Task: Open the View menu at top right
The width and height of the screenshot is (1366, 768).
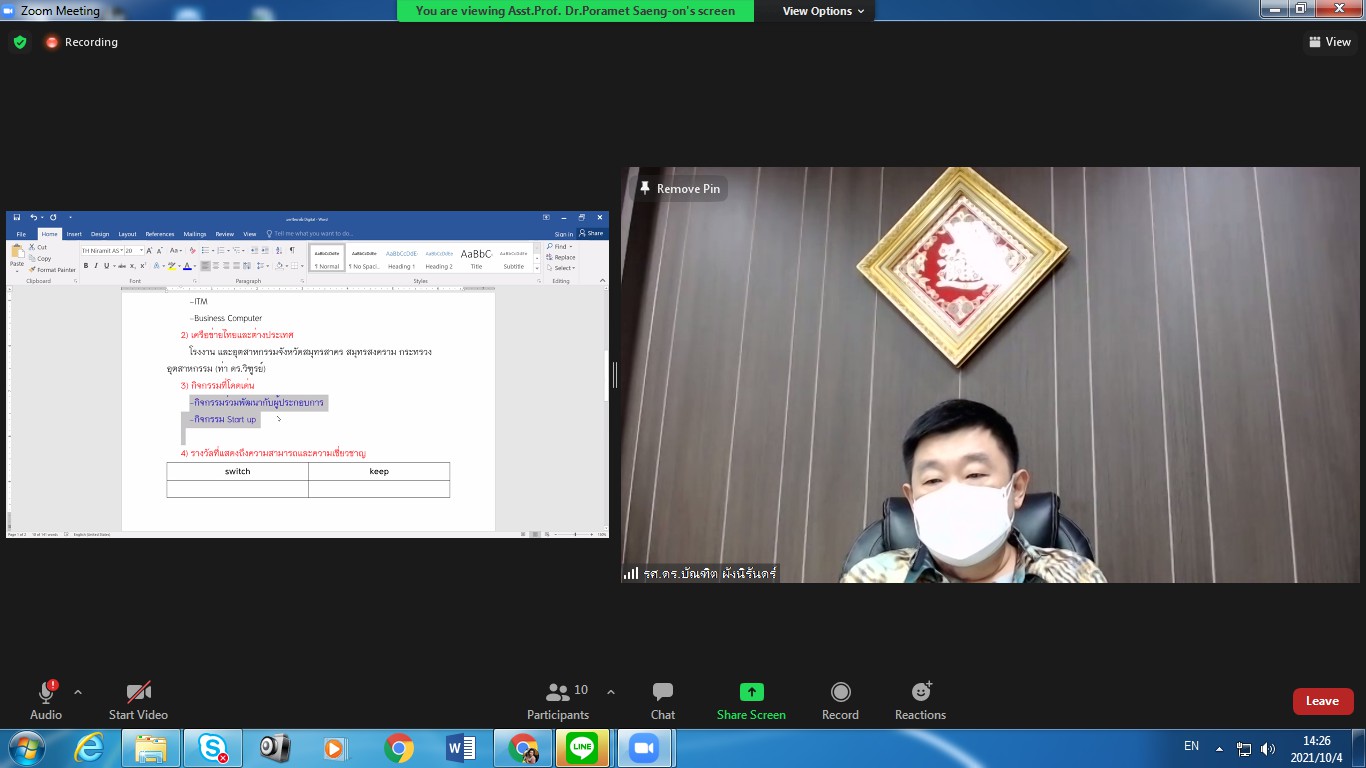Action: pos(1329,42)
